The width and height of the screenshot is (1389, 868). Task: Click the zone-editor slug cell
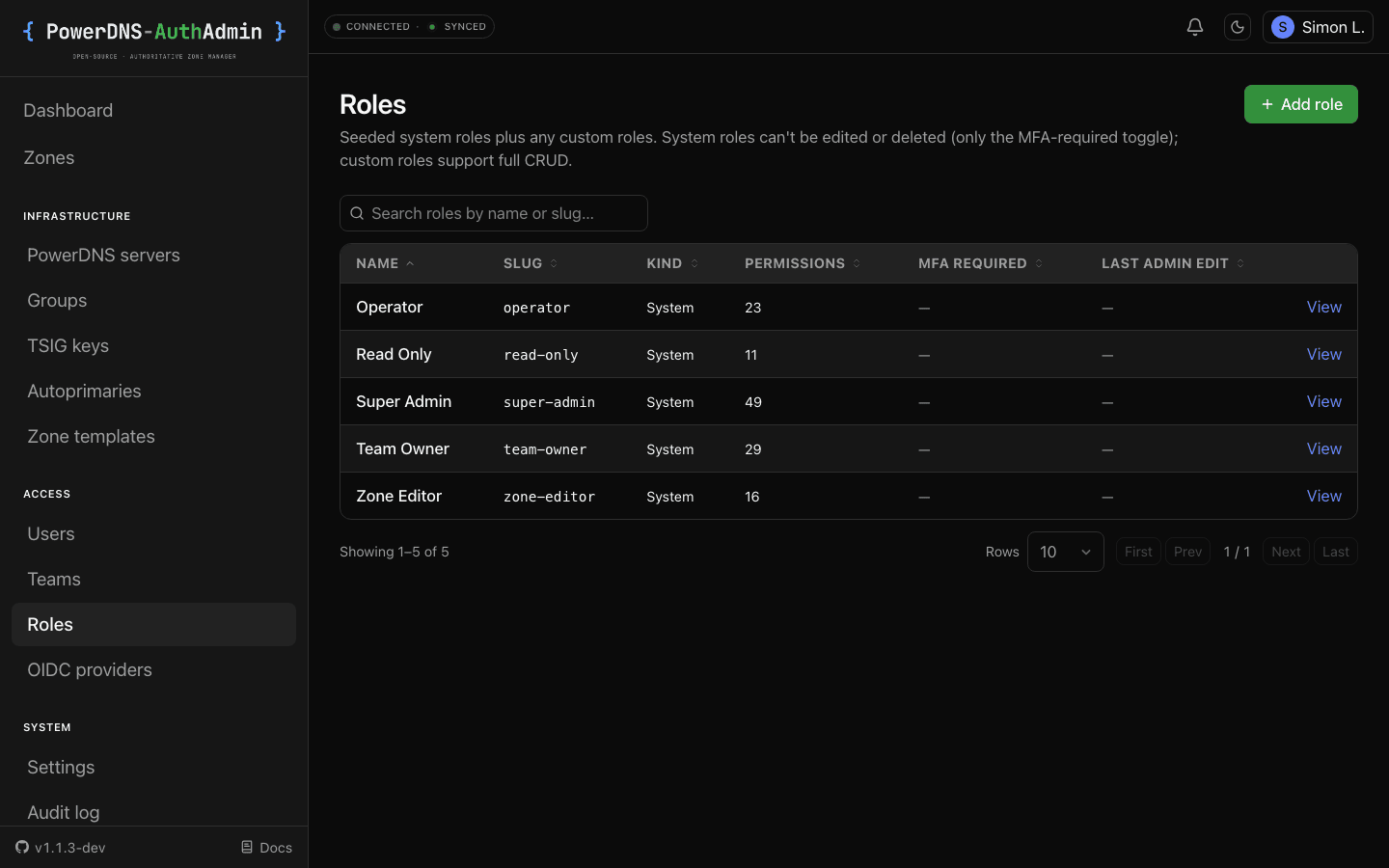549,497
